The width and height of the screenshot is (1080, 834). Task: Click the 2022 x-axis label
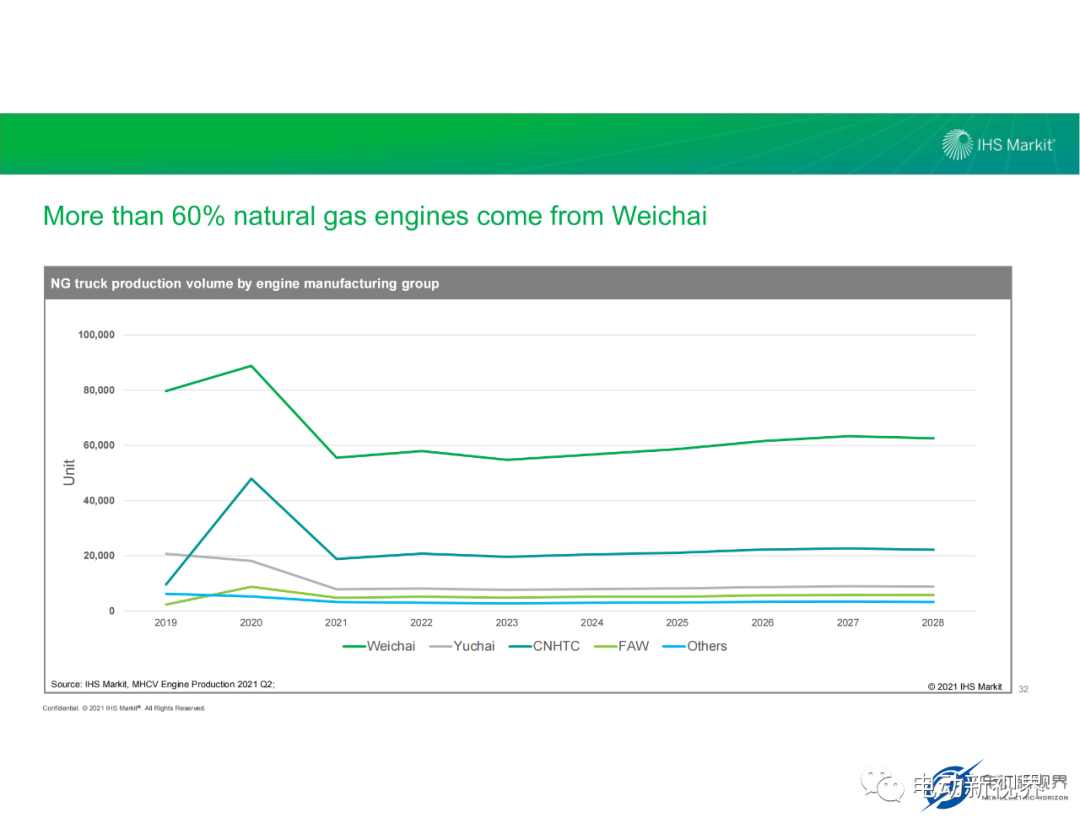pos(422,623)
